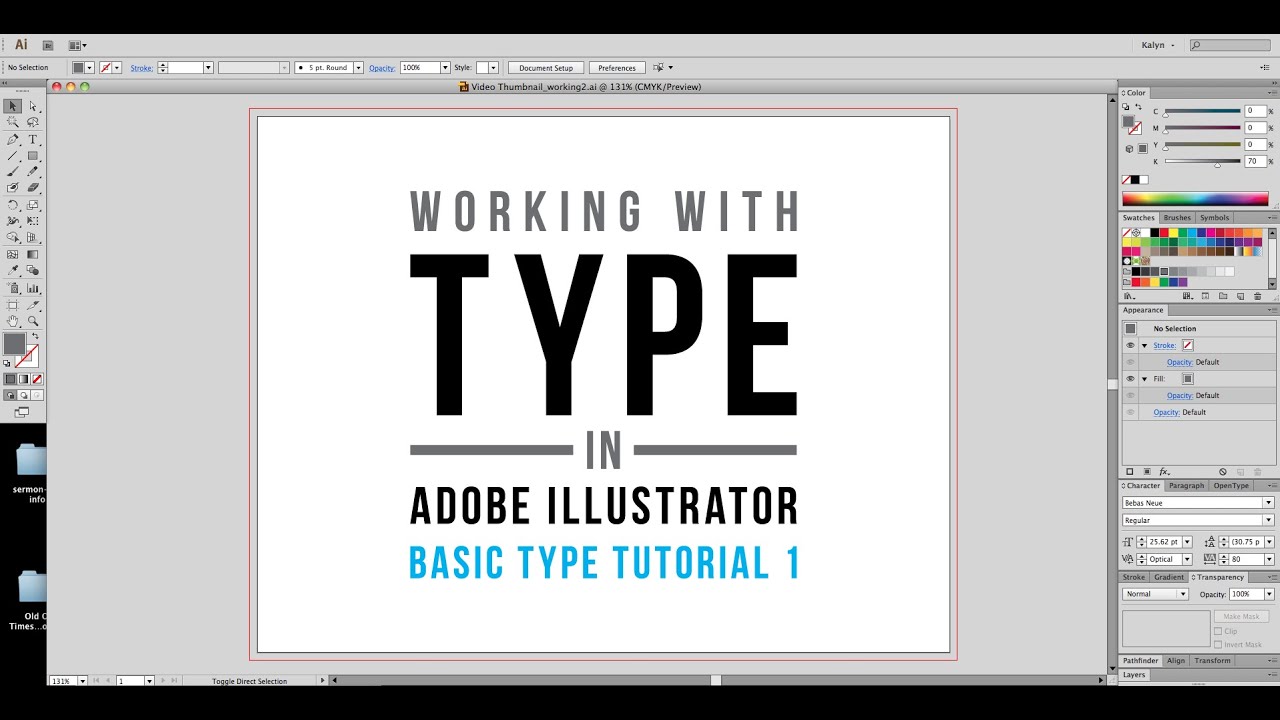Collapse the Fill row disclosure triangle
Viewport: 1280px width, 720px height.
1144,379
